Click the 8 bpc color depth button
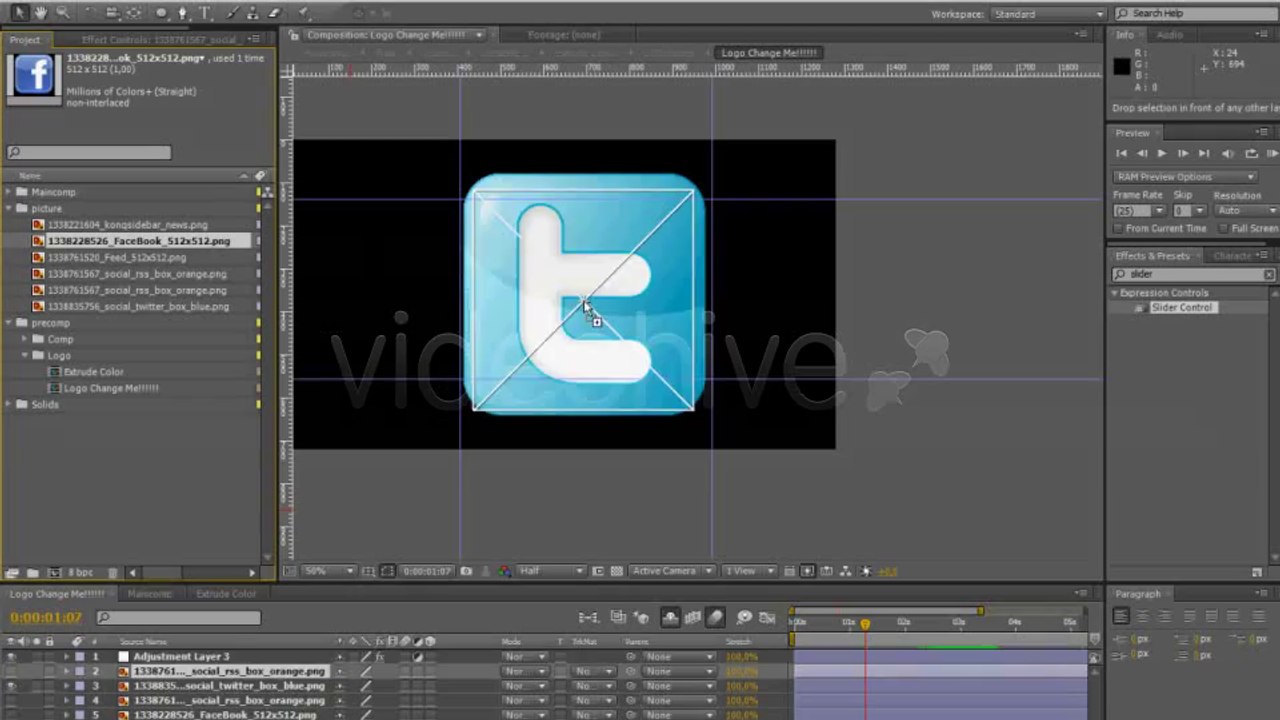The width and height of the screenshot is (1280, 720). click(80, 572)
